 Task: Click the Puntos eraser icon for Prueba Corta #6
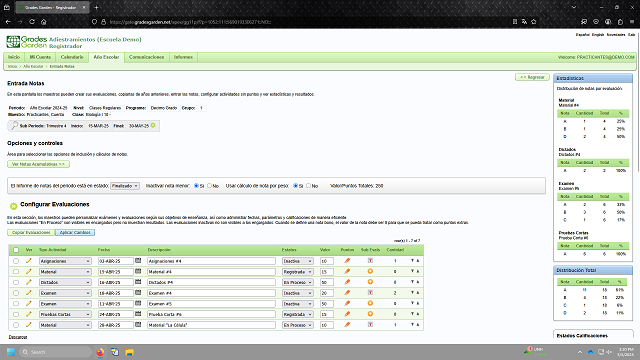point(347,314)
